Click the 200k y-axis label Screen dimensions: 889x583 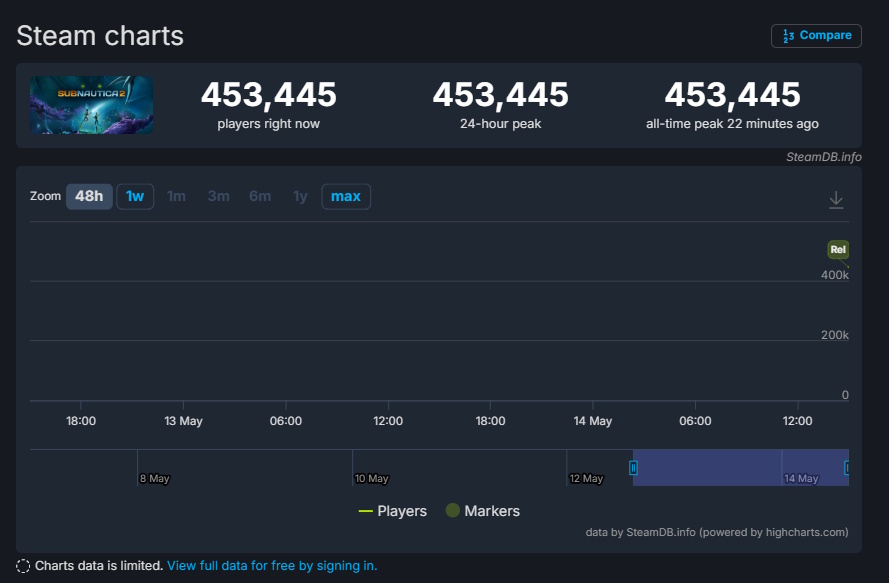[x=835, y=335]
